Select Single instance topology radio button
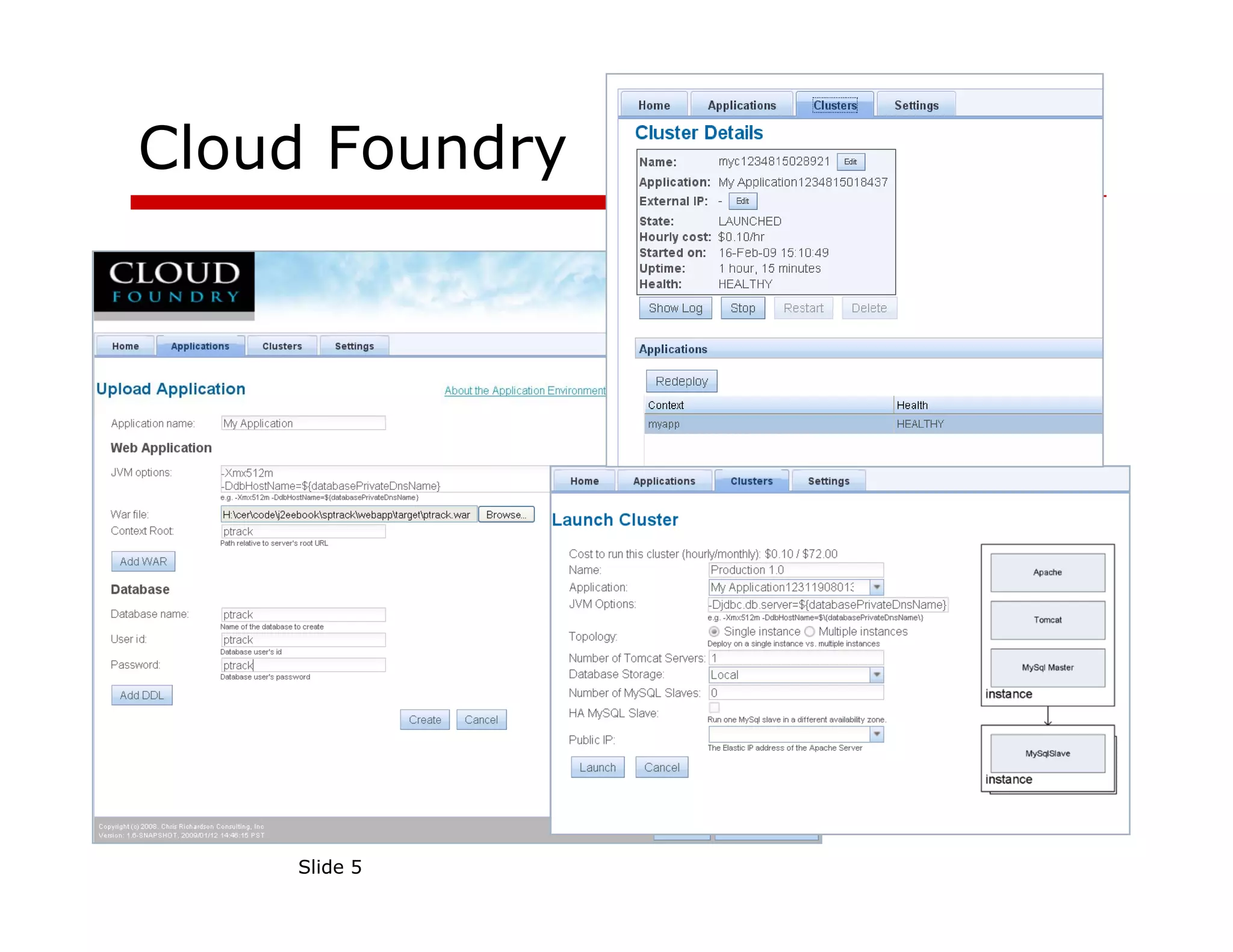Image resolution: width=1233 pixels, height=952 pixels. click(714, 632)
